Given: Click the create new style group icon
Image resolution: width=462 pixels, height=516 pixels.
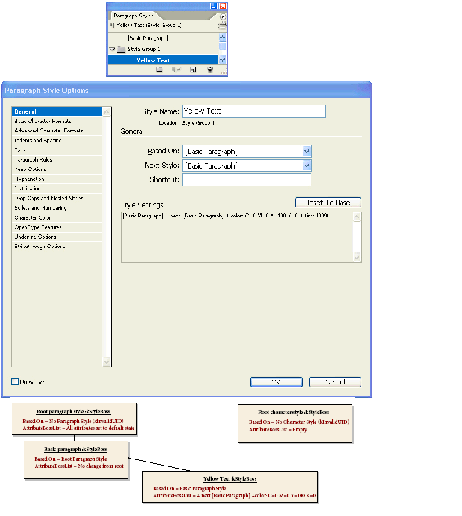Looking at the screenshot, I should point(159,69).
